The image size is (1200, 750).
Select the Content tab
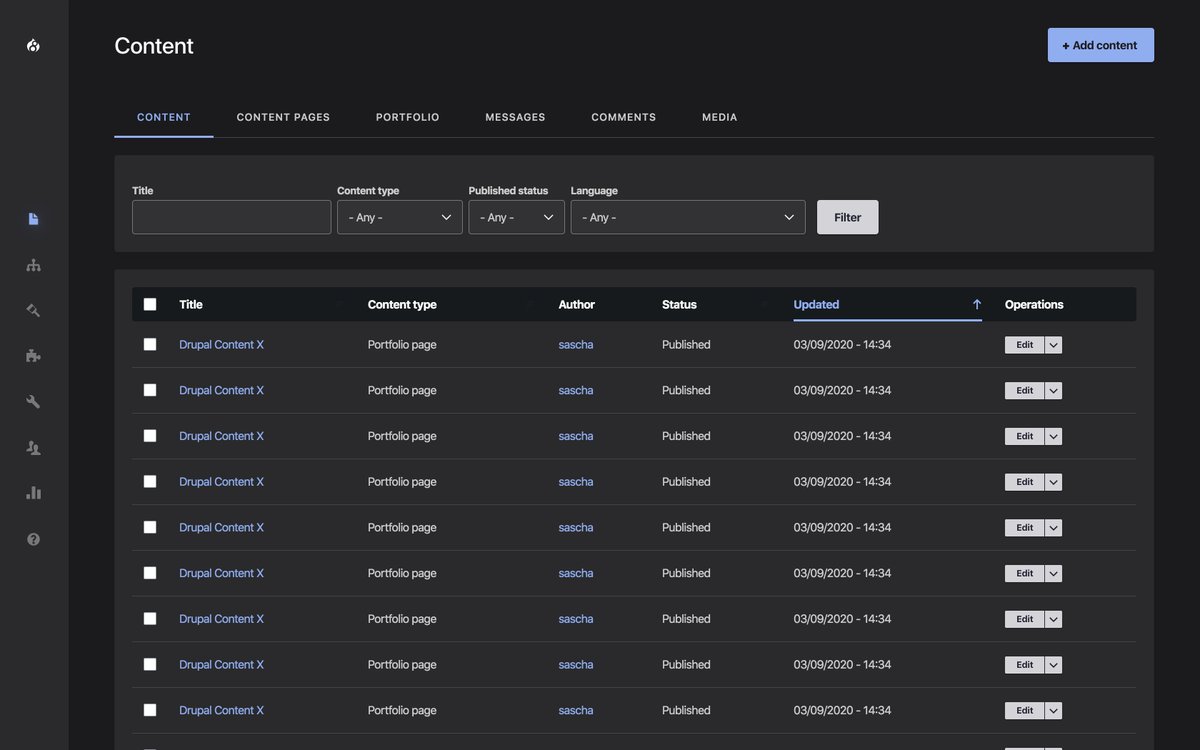[x=164, y=117]
